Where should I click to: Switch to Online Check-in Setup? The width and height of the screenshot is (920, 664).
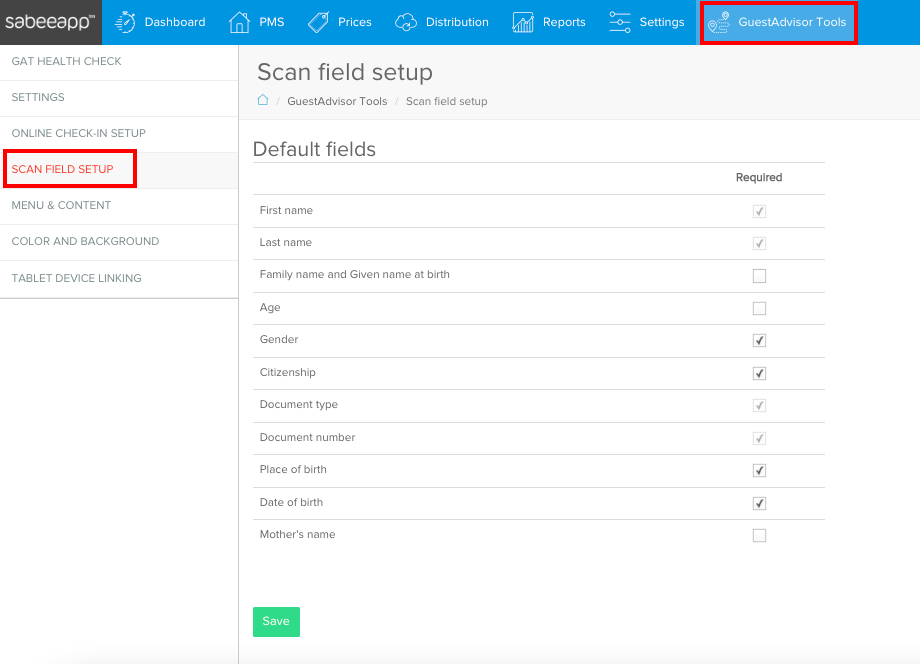[79, 133]
